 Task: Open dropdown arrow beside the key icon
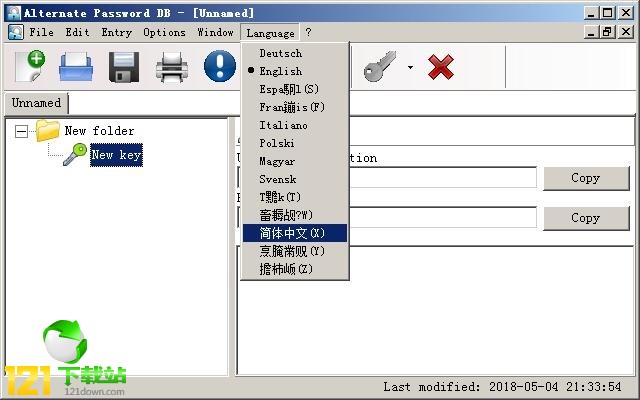[410, 67]
